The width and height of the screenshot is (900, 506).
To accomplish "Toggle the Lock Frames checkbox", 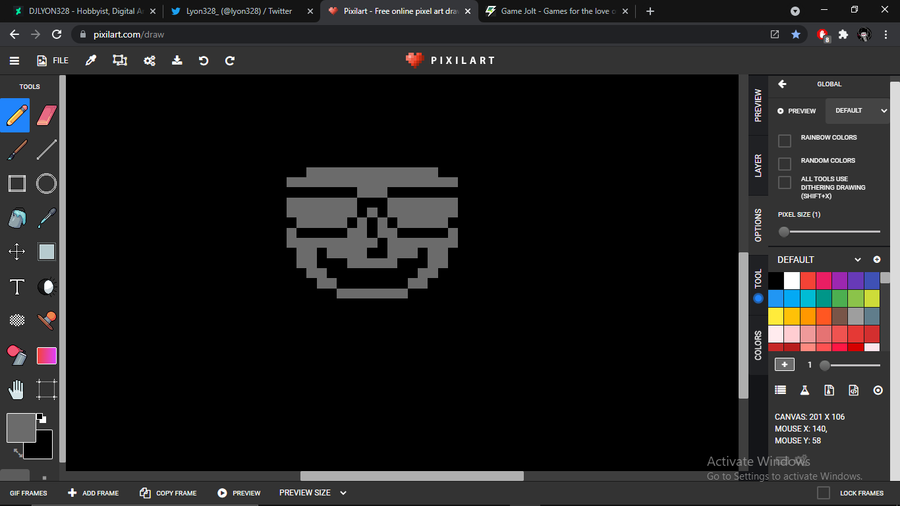I will tap(823, 493).
